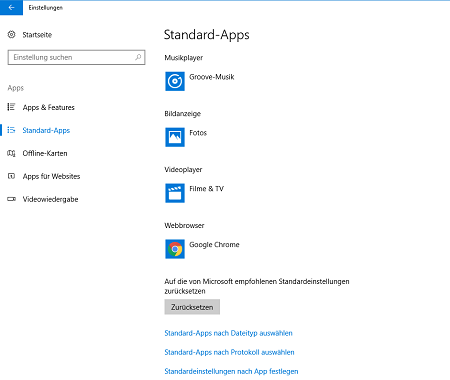450x380 pixels.
Task: Click the Google Chrome app icon
Action: click(x=175, y=249)
